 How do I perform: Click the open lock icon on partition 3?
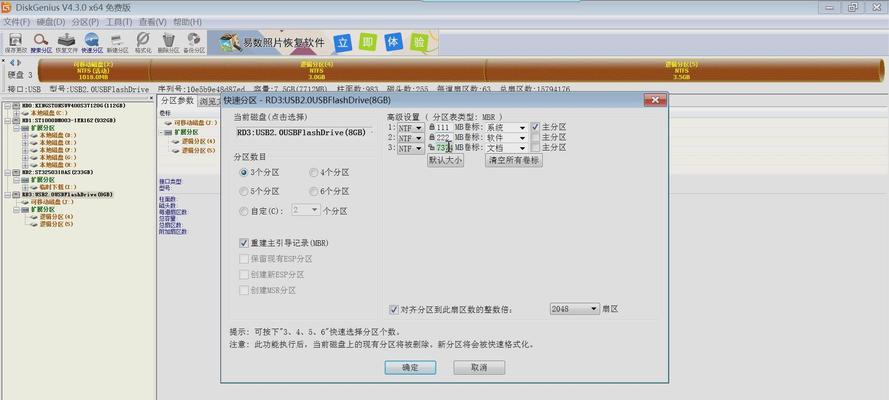pyautogui.click(x=432, y=147)
